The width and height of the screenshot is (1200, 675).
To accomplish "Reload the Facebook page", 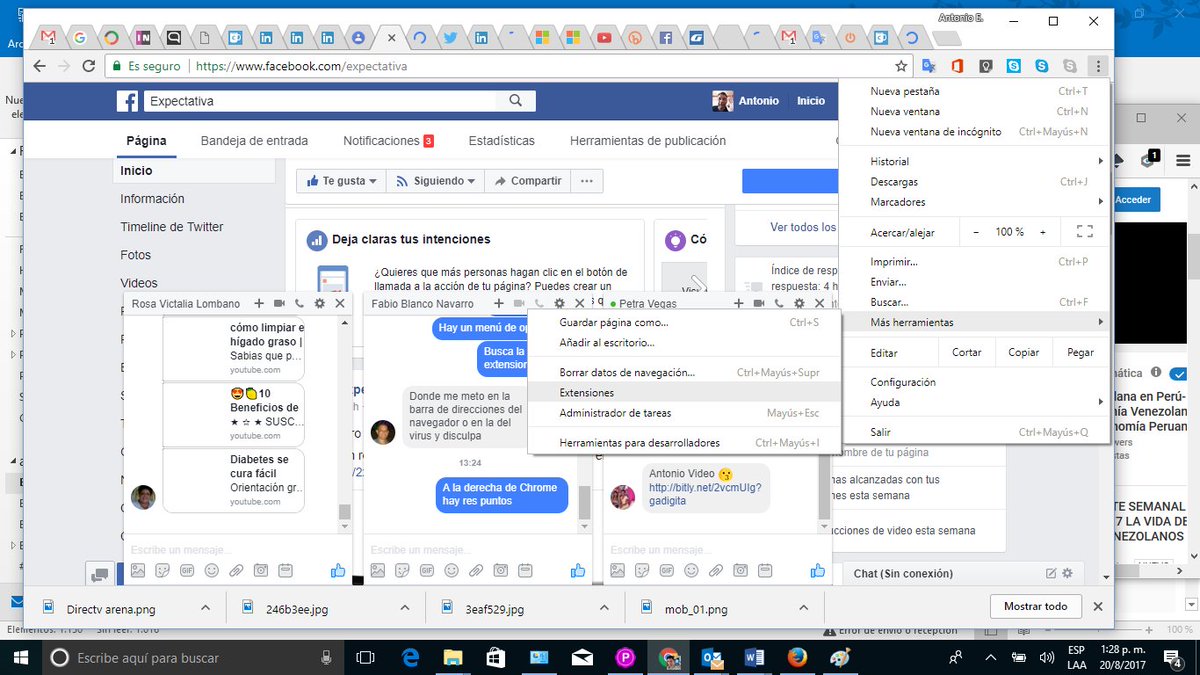I will (x=87, y=66).
